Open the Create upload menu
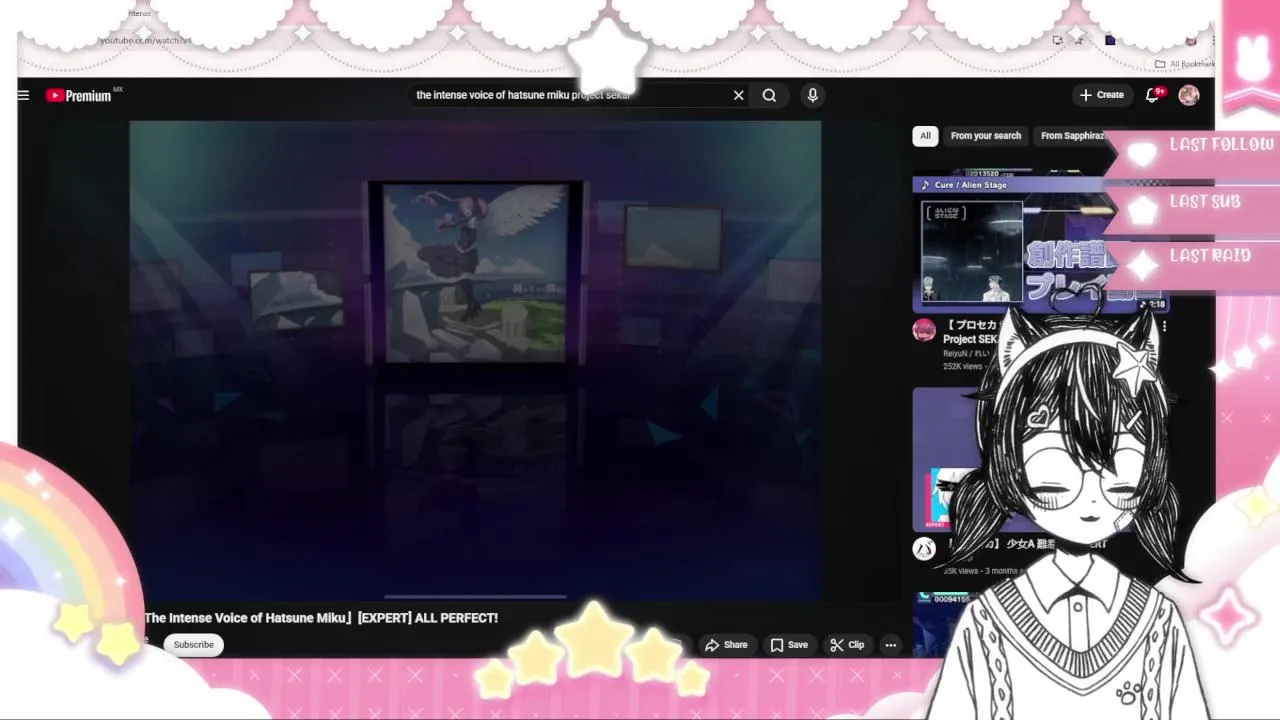1280x720 pixels. 1102,95
